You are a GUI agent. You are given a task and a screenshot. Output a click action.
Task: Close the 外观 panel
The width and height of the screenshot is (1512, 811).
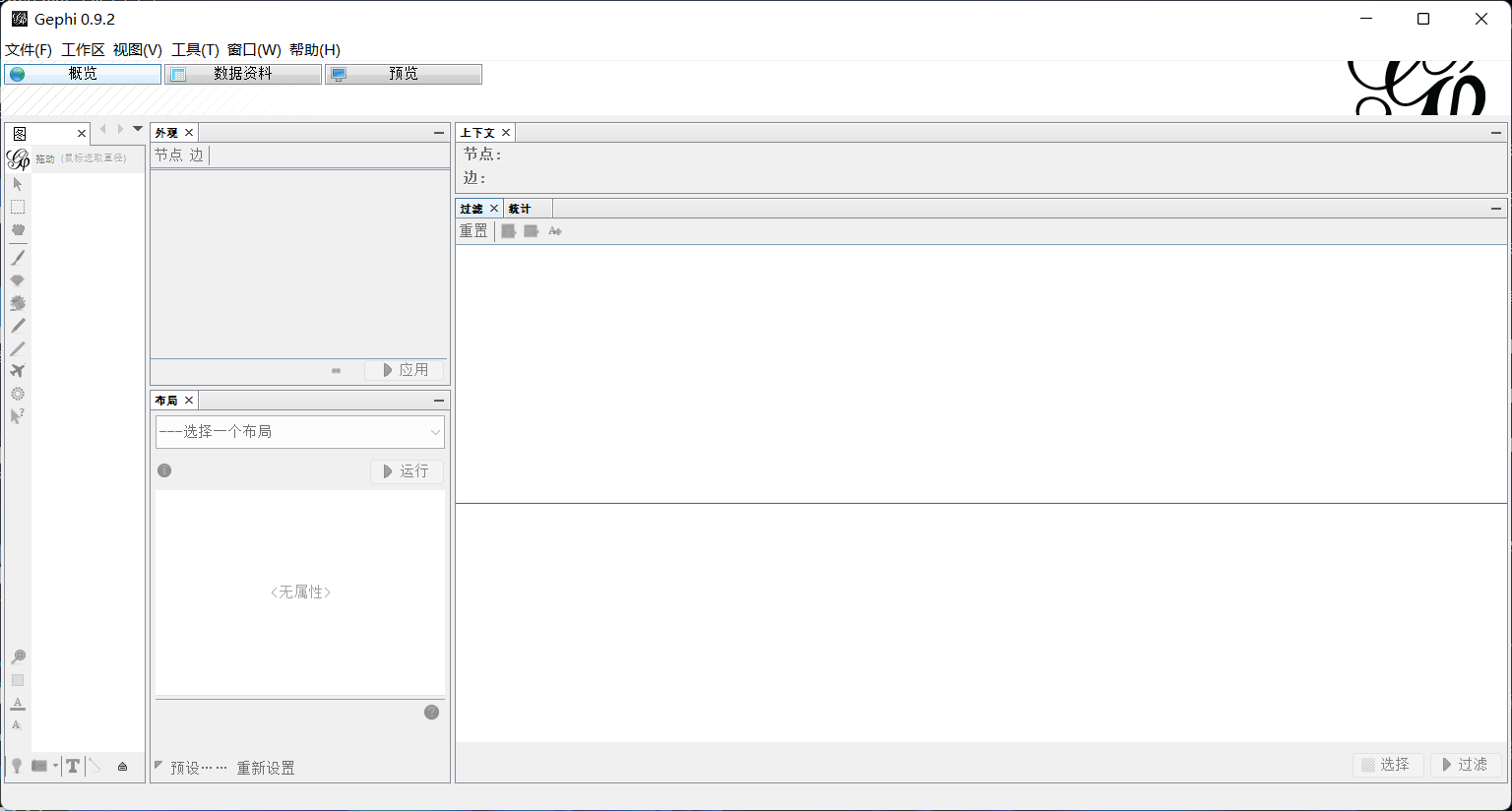[x=189, y=133]
